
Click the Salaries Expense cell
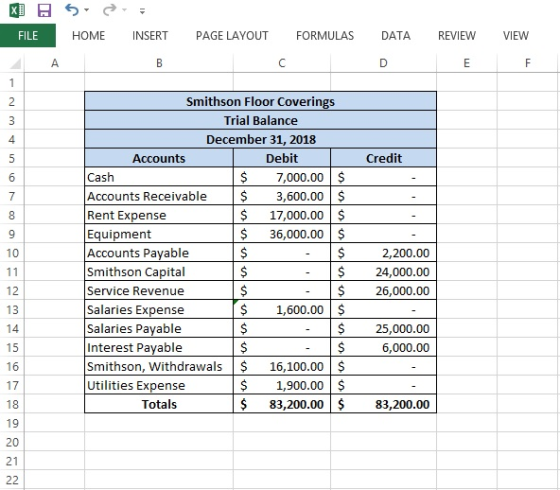(159, 310)
